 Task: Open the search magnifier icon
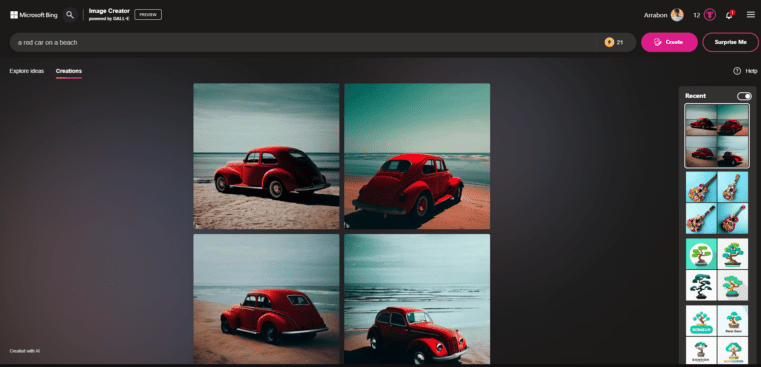[70, 15]
